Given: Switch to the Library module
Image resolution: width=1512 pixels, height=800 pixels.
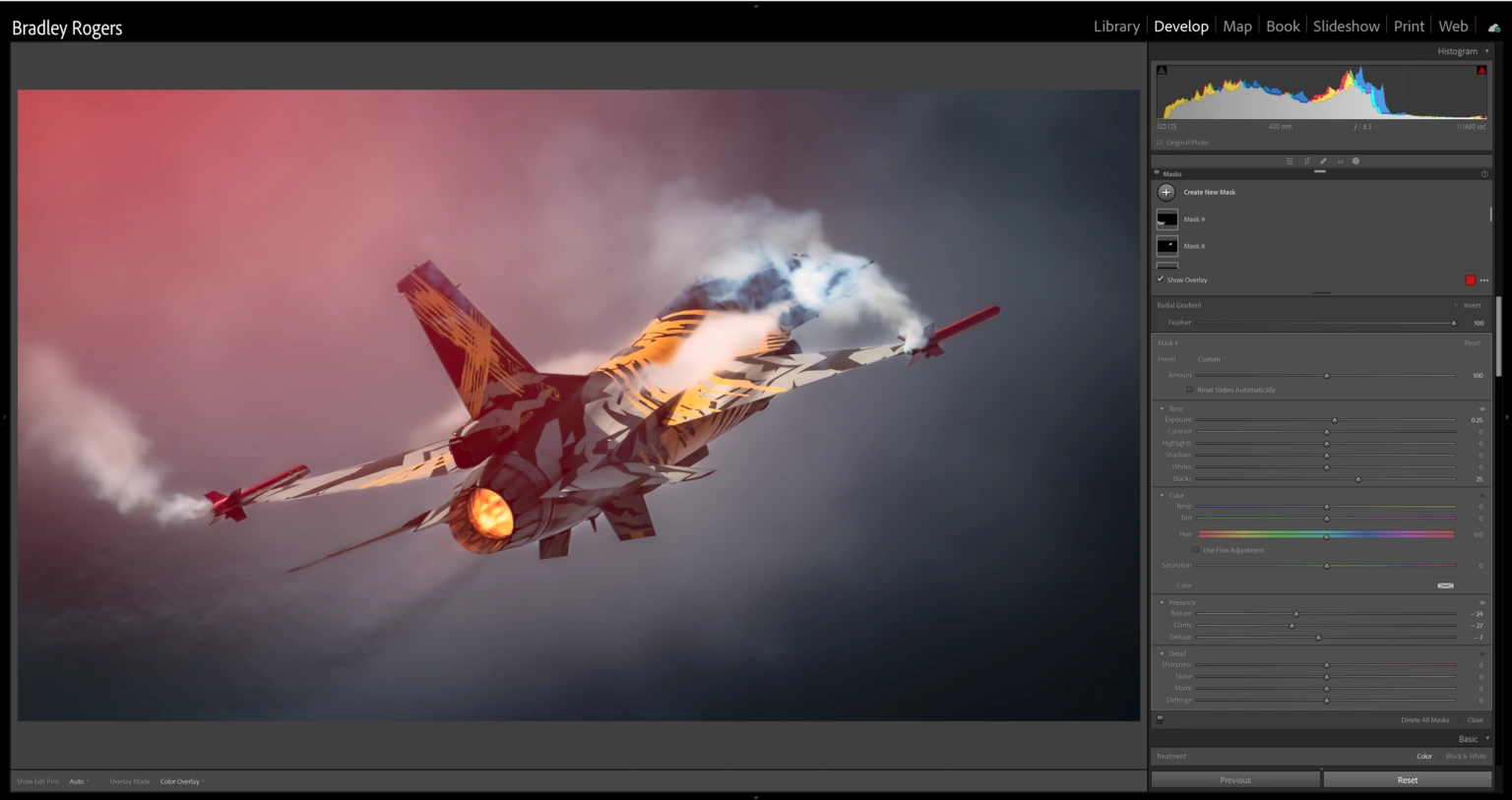Looking at the screenshot, I should click(1116, 27).
